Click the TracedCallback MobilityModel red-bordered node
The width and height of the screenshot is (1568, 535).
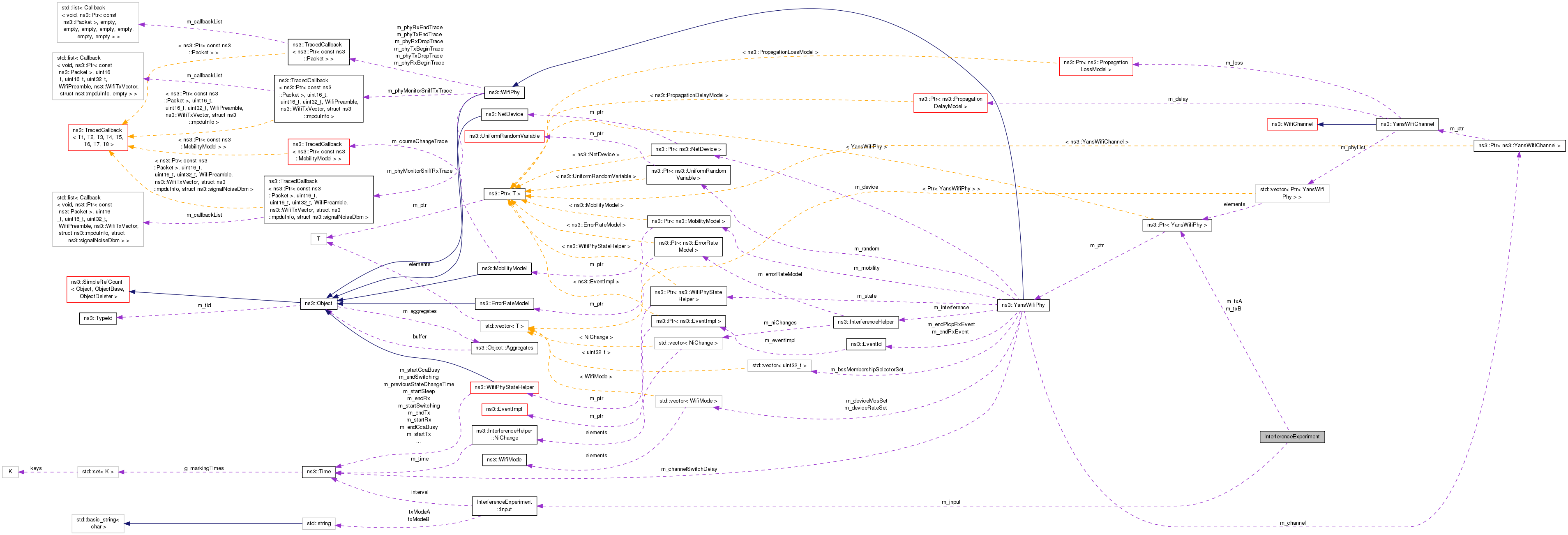(x=319, y=152)
